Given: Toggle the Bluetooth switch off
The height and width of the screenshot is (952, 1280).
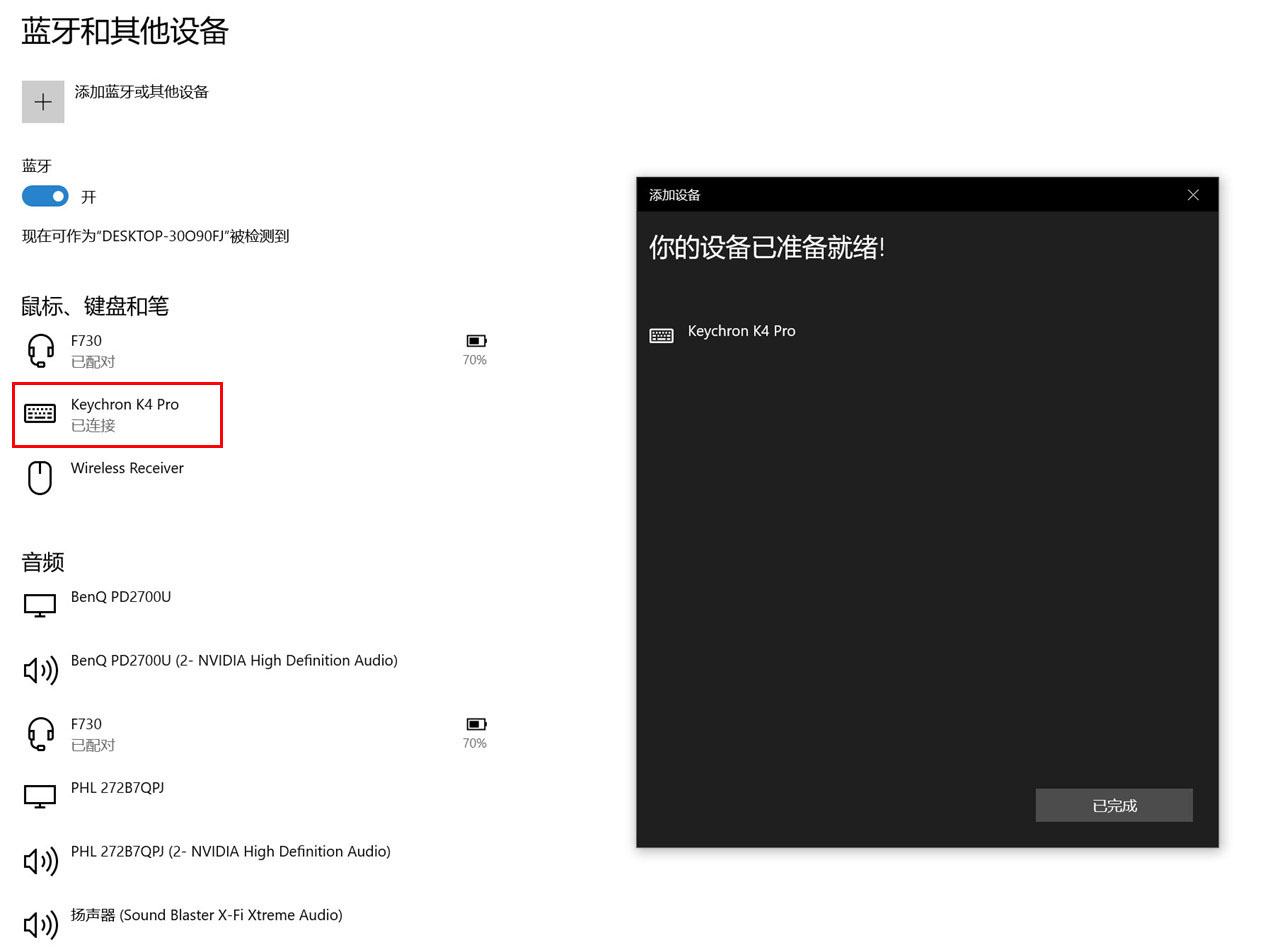Looking at the screenshot, I should 45,196.
